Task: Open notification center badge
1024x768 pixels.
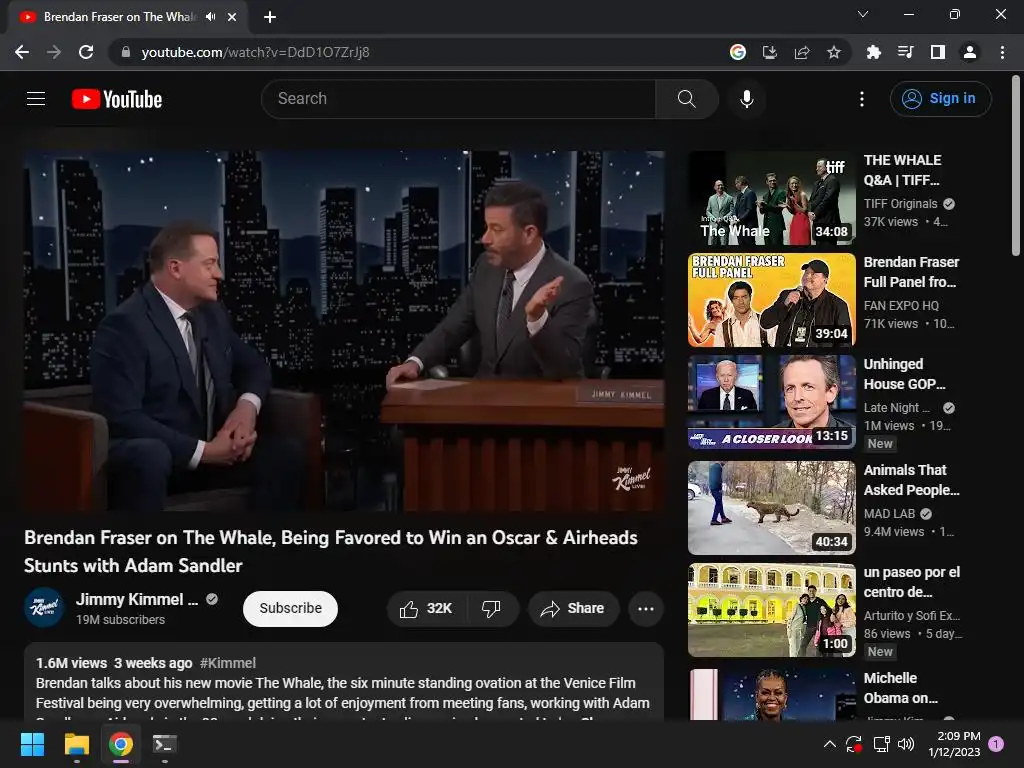Action: (996, 744)
